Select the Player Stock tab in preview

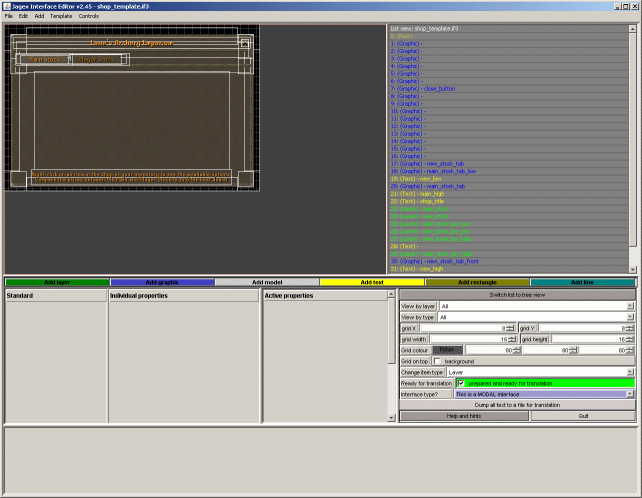pos(97,60)
